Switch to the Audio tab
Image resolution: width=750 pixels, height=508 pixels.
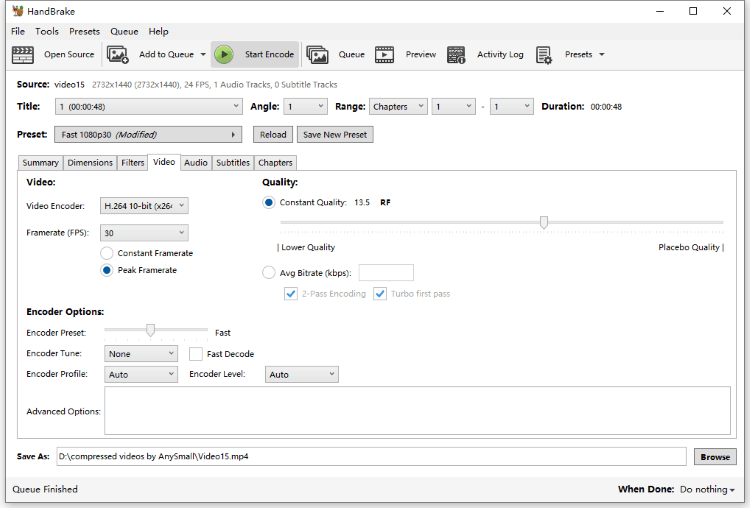tap(196, 163)
